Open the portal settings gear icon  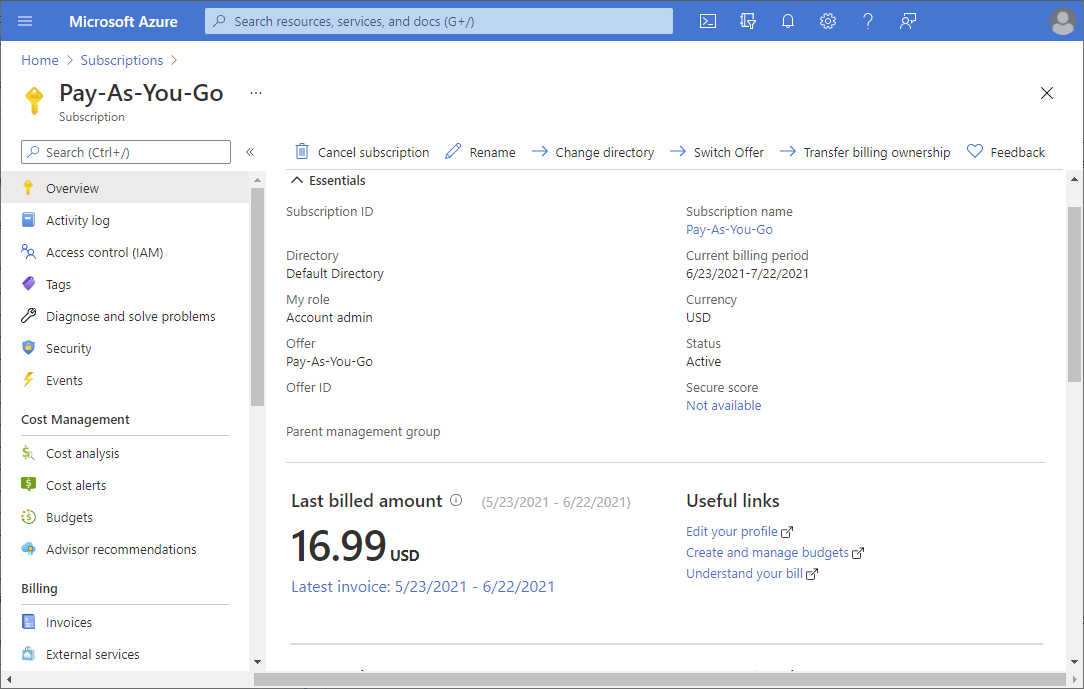pos(828,20)
